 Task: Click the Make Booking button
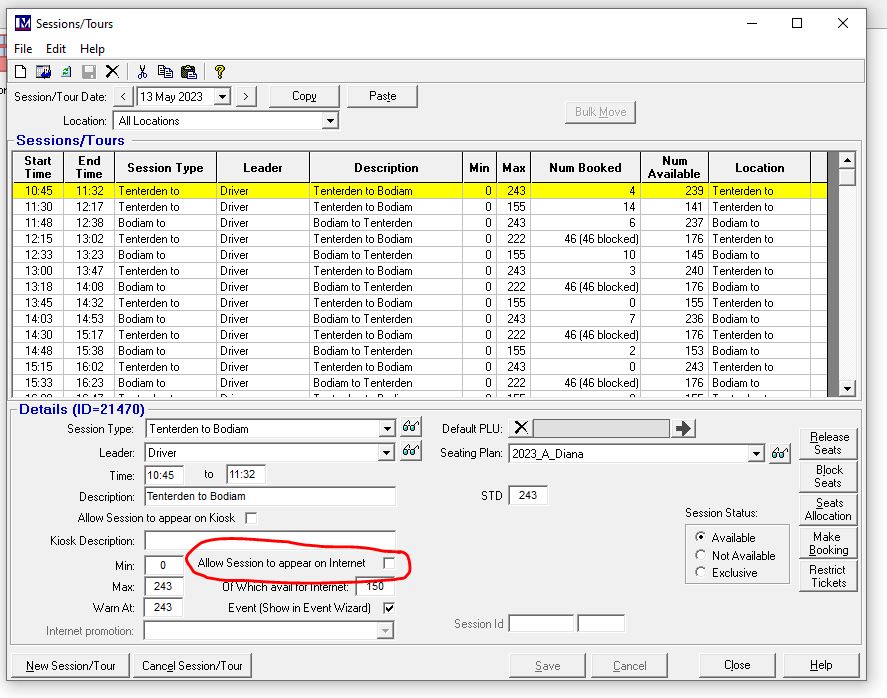[828, 543]
